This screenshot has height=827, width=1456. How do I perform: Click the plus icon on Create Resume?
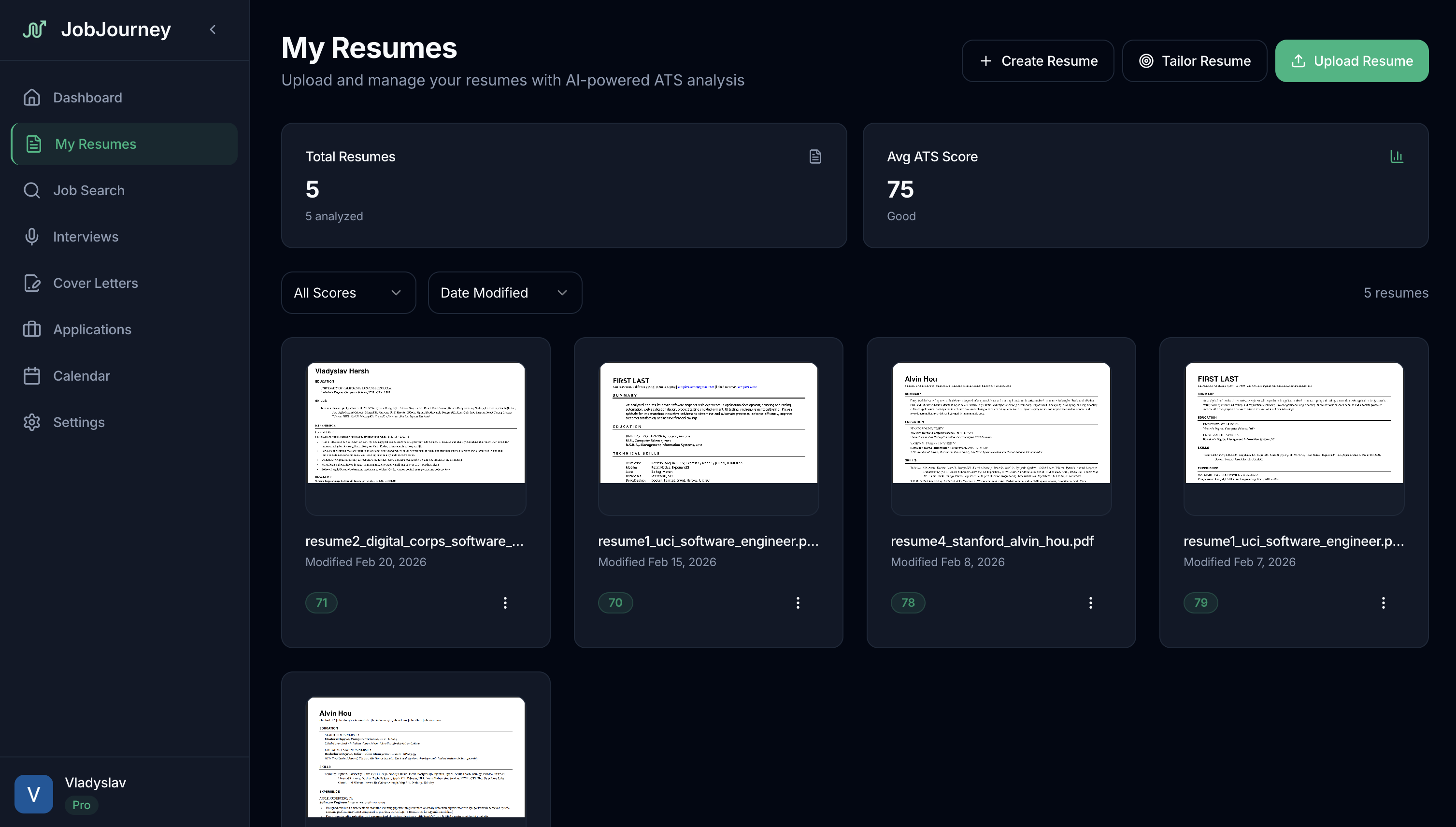point(986,61)
